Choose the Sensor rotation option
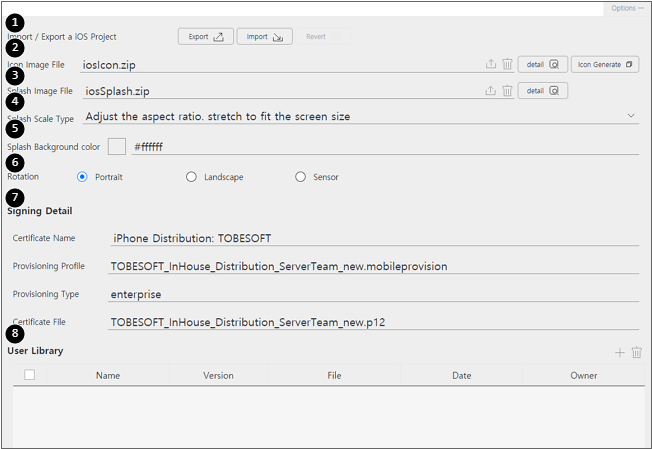 coord(301,177)
